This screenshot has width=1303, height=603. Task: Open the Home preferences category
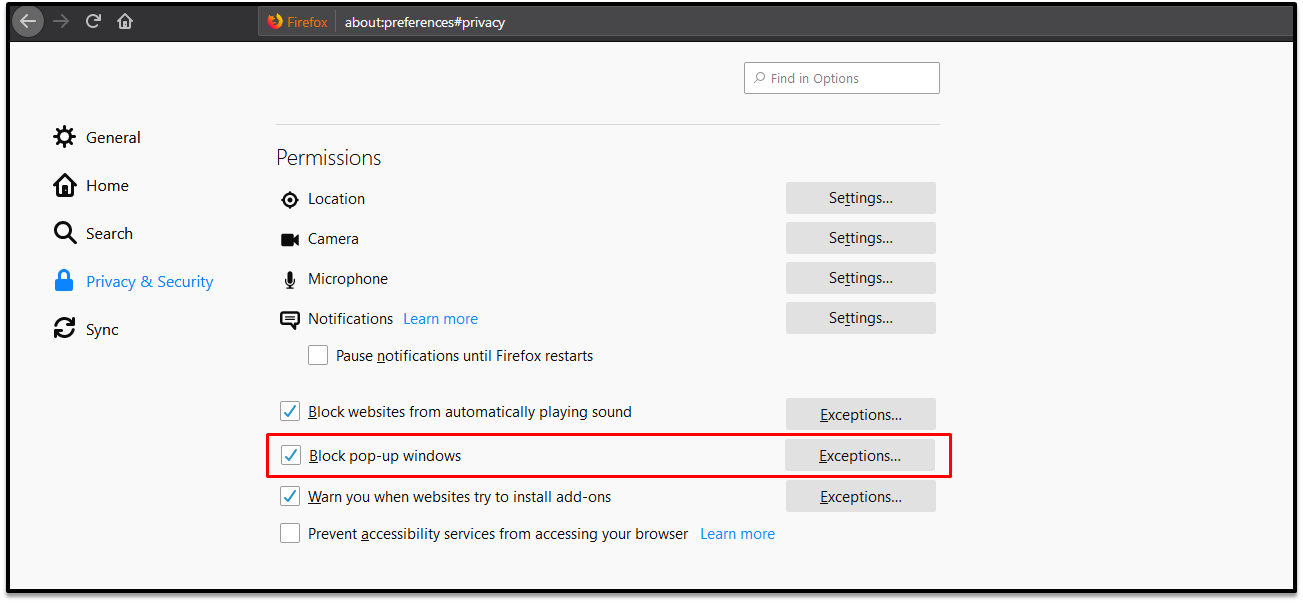(x=107, y=185)
